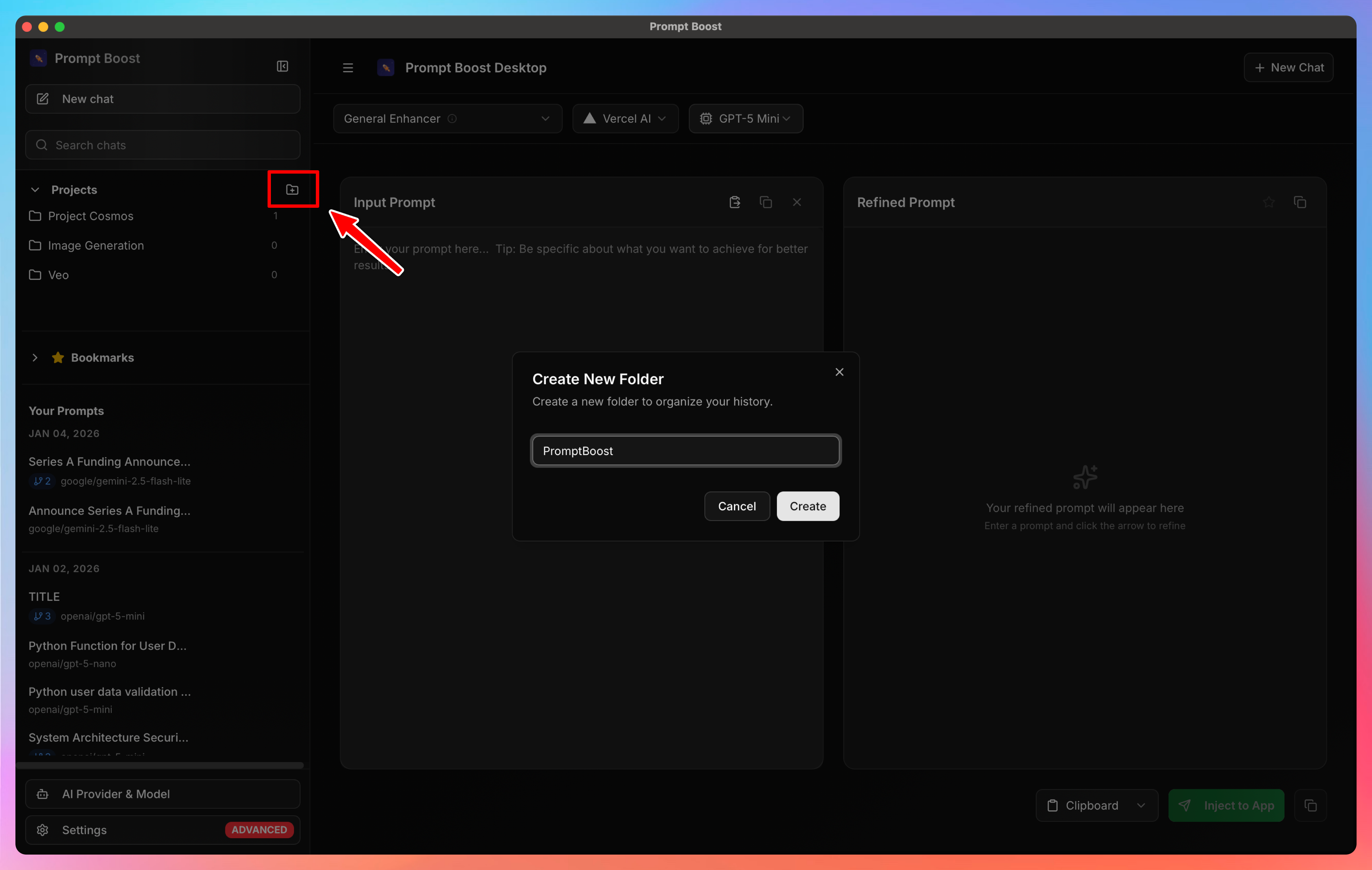Open the GPT-5 Mini model selector
Viewport: 1372px width, 870px height.
tap(746, 118)
